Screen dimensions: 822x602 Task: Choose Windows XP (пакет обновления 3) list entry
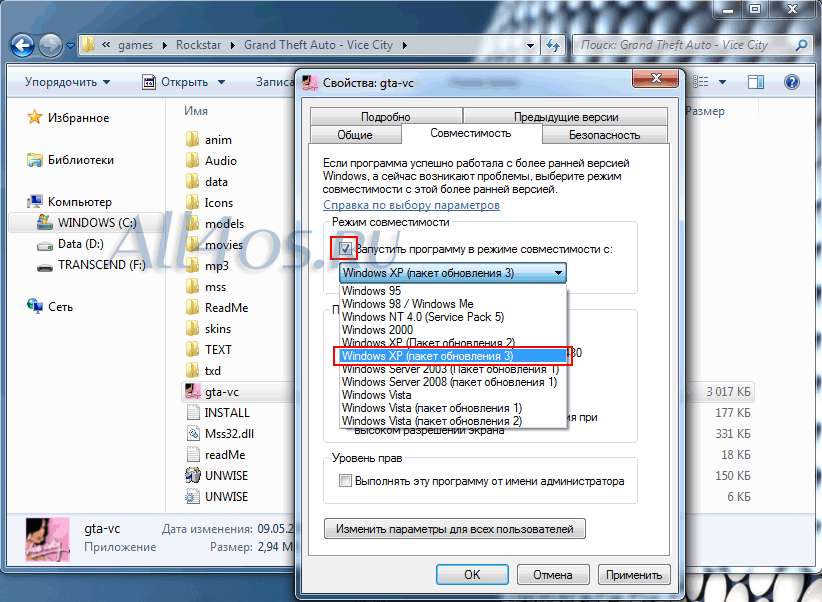coord(453,356)
